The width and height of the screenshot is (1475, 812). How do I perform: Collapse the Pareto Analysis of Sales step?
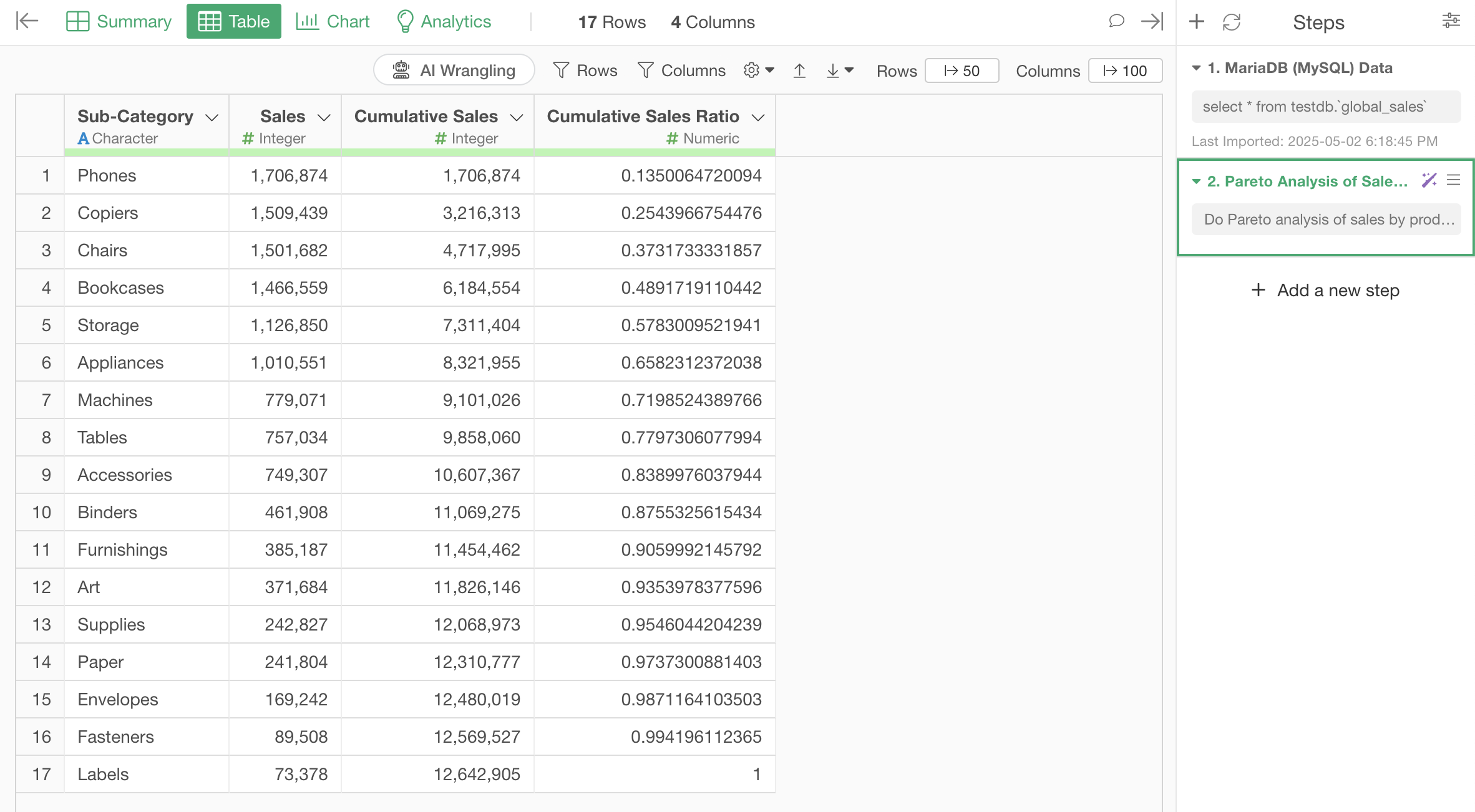tap(1196, 181)
